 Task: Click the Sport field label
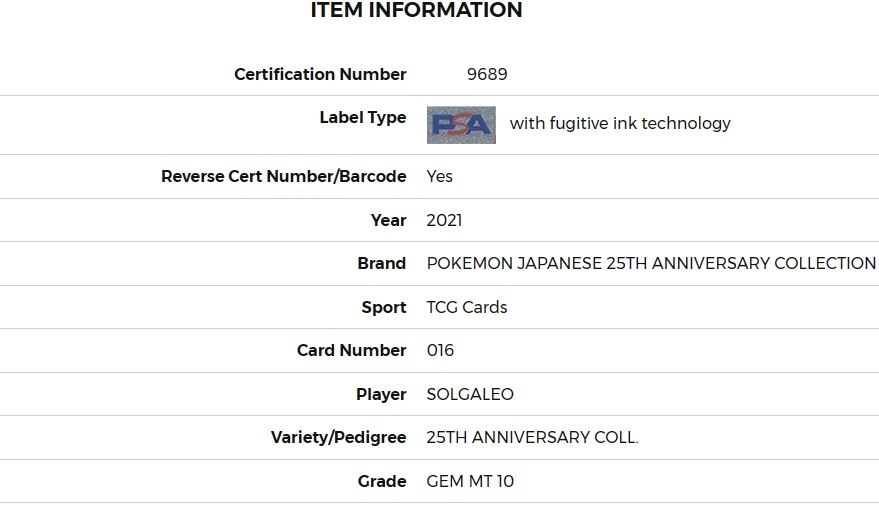(x=383, y=307)
